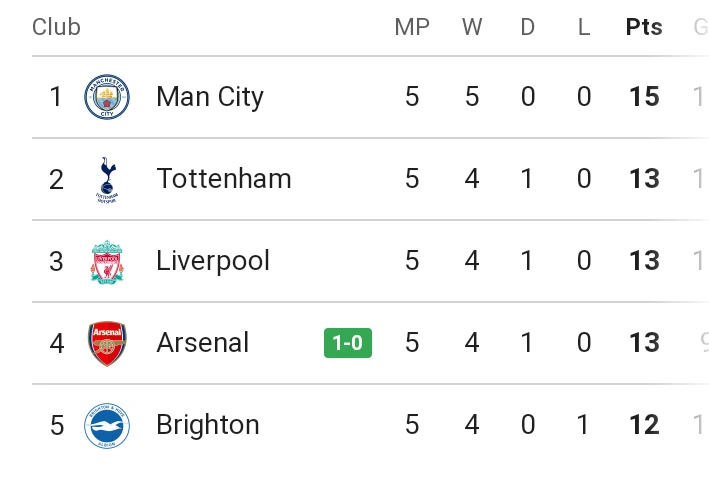Open the Liverpool team link
709x480 pixels.
(213, 261)
